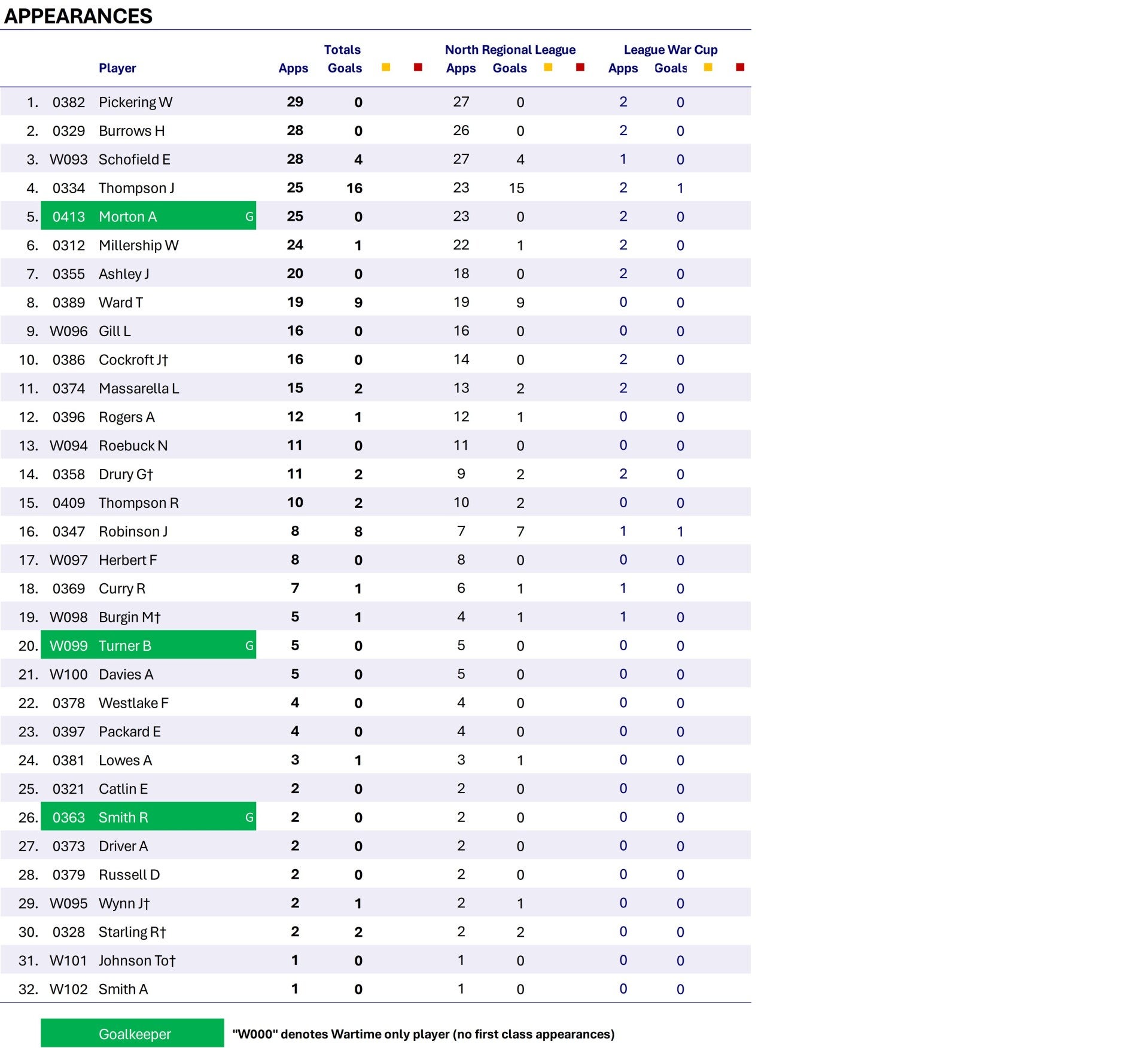Click the yellow card icon under Totals
Viewport: 1148px width, 1048px height.
[386, 68]
